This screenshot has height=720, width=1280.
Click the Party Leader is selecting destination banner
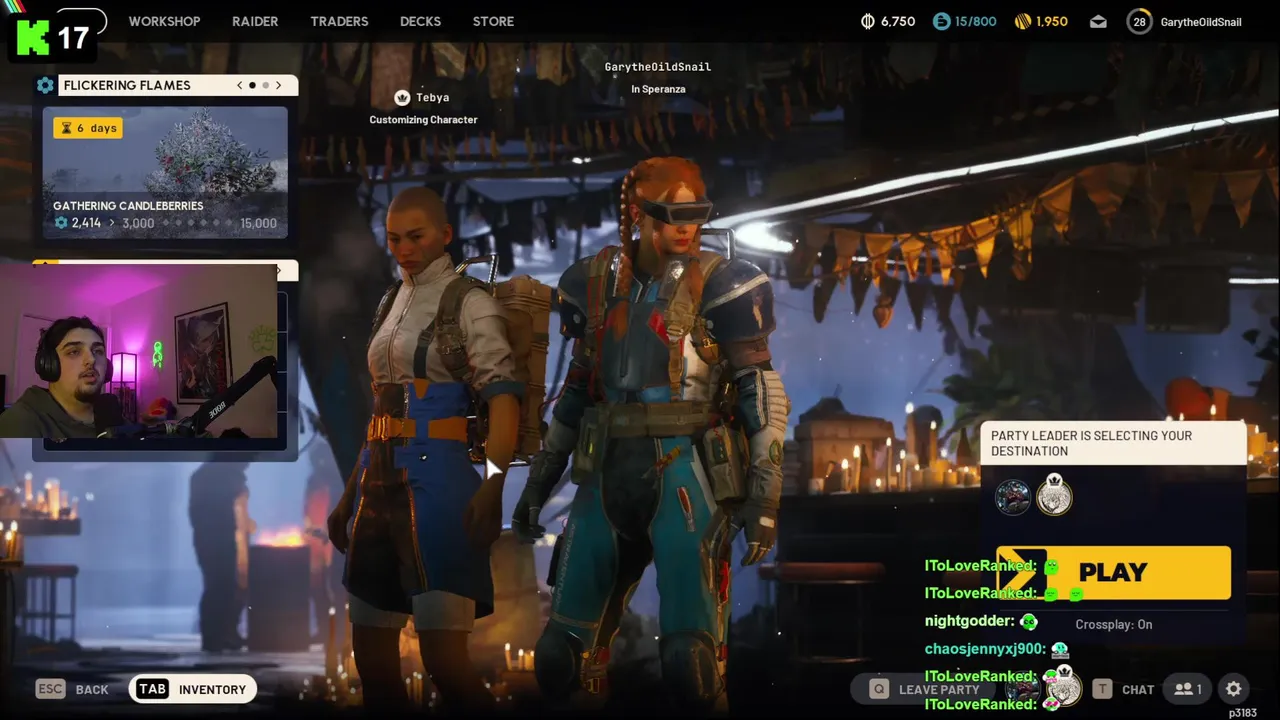tap(1113, 443)
